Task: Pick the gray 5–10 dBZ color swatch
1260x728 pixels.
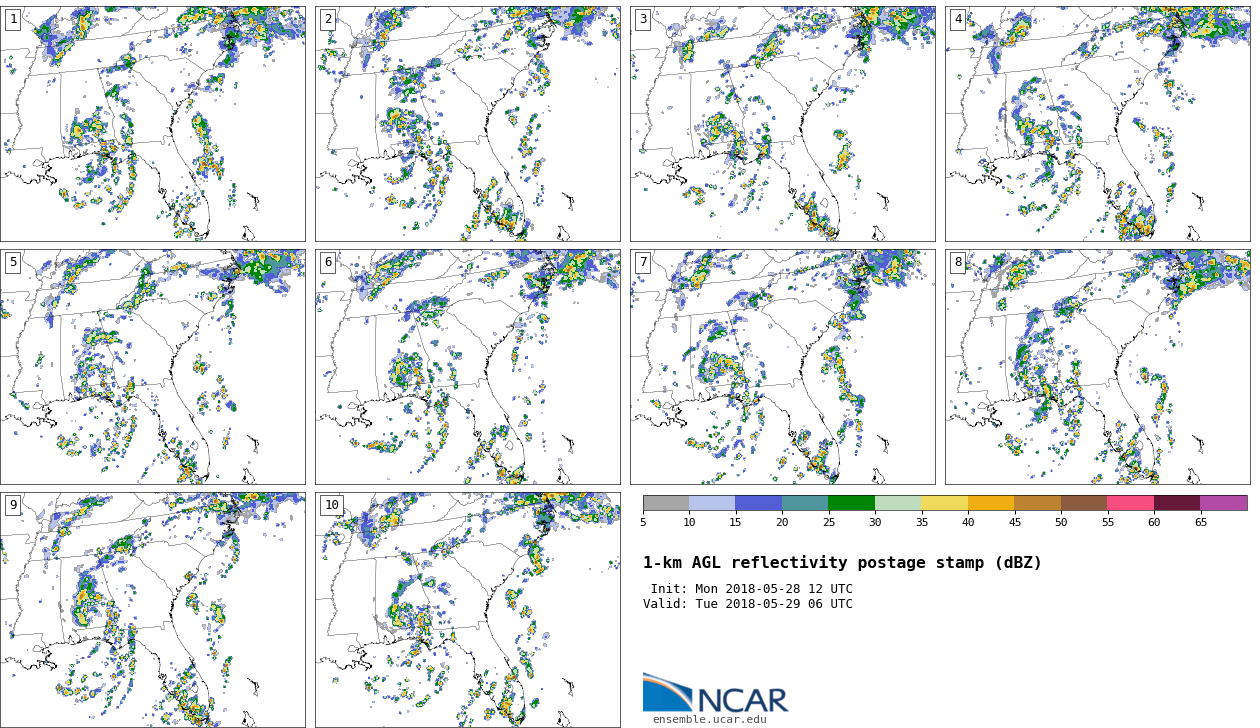Action: [x=666, y=503]
